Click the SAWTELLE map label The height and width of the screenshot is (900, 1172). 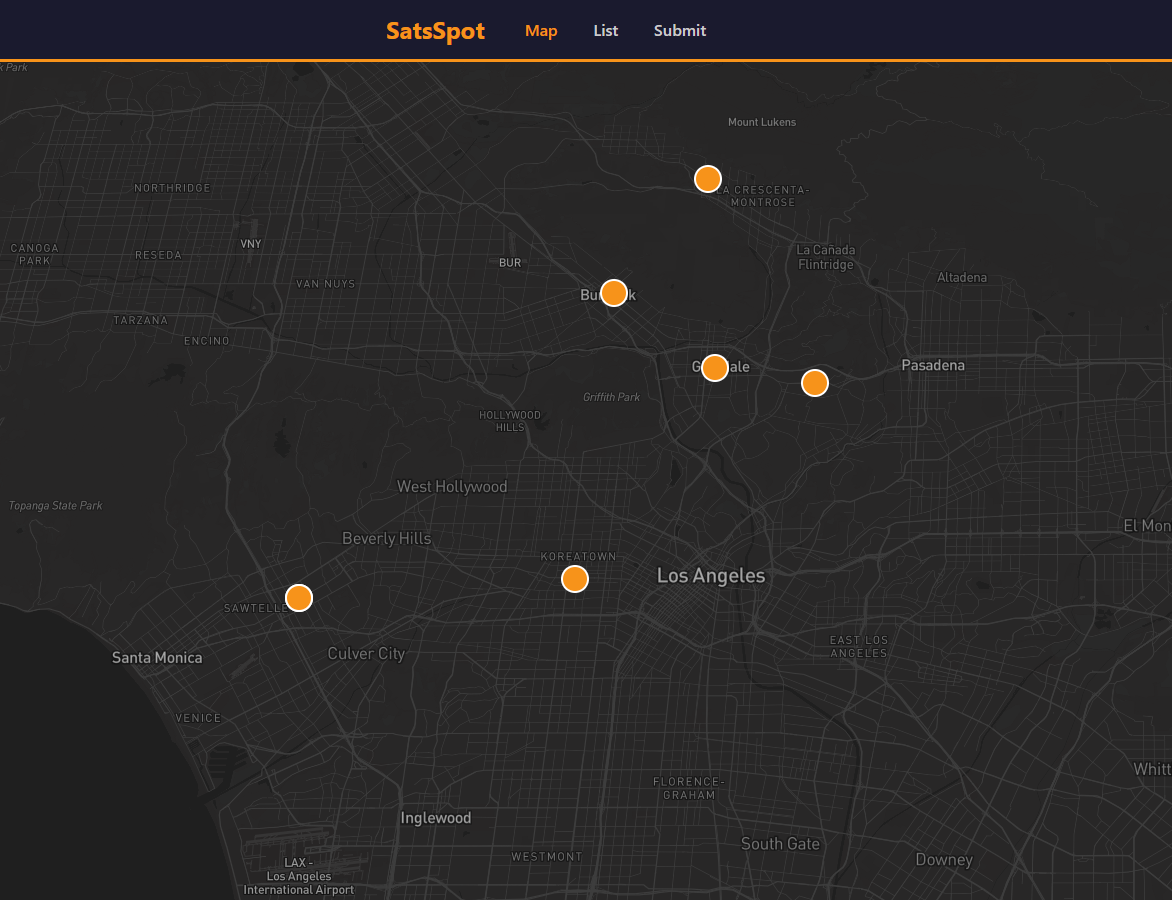254,608
